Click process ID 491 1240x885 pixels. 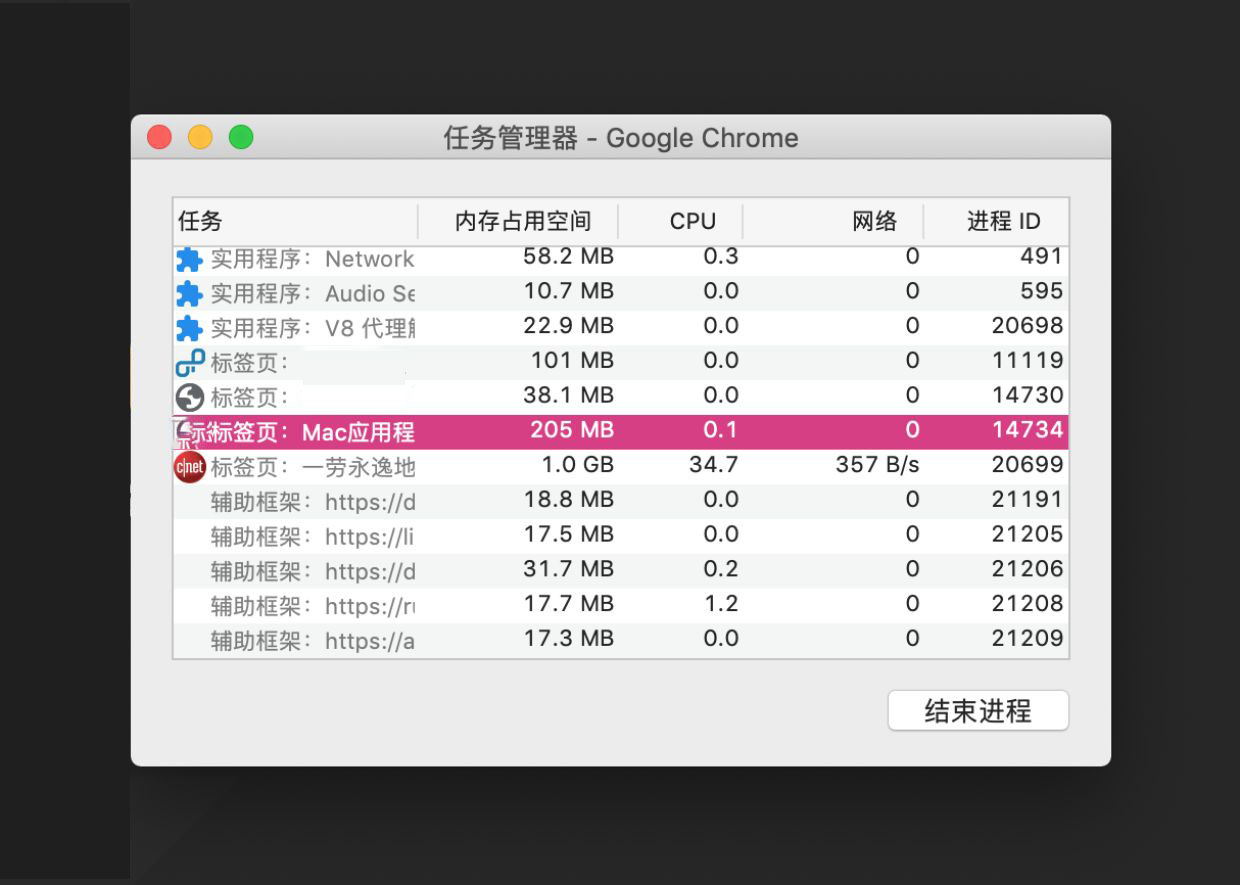(1041, 257)
